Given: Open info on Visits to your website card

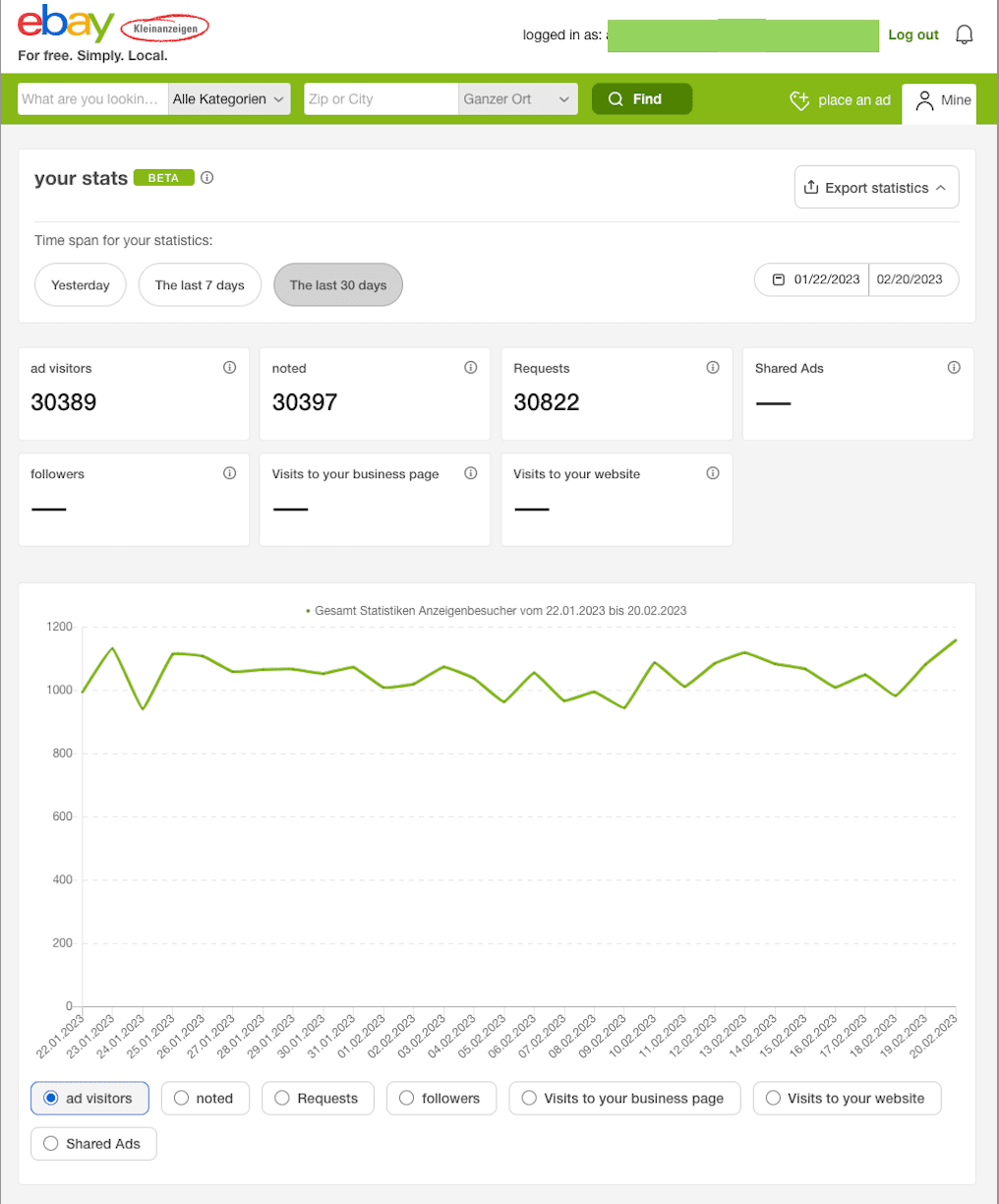Looking at the screenshot, I should 713,473.
